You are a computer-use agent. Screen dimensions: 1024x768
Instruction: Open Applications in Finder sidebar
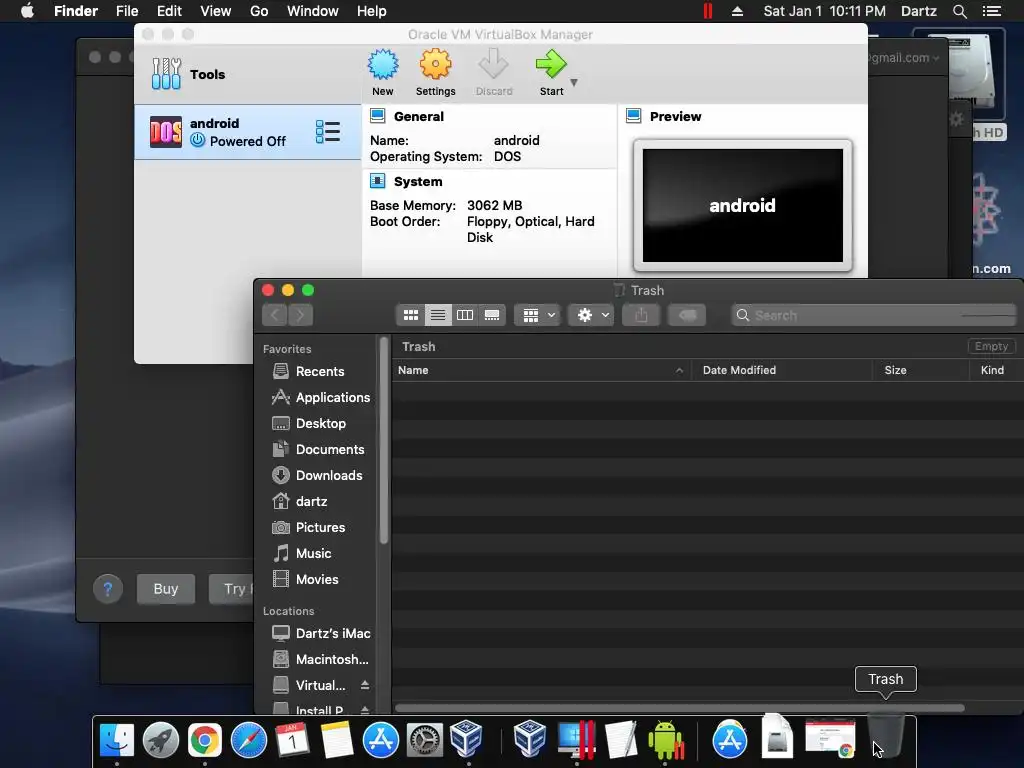[321, 397]
